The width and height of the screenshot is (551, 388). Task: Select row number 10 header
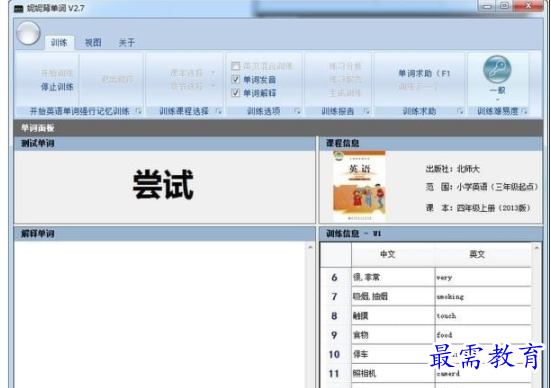[335, 354]
